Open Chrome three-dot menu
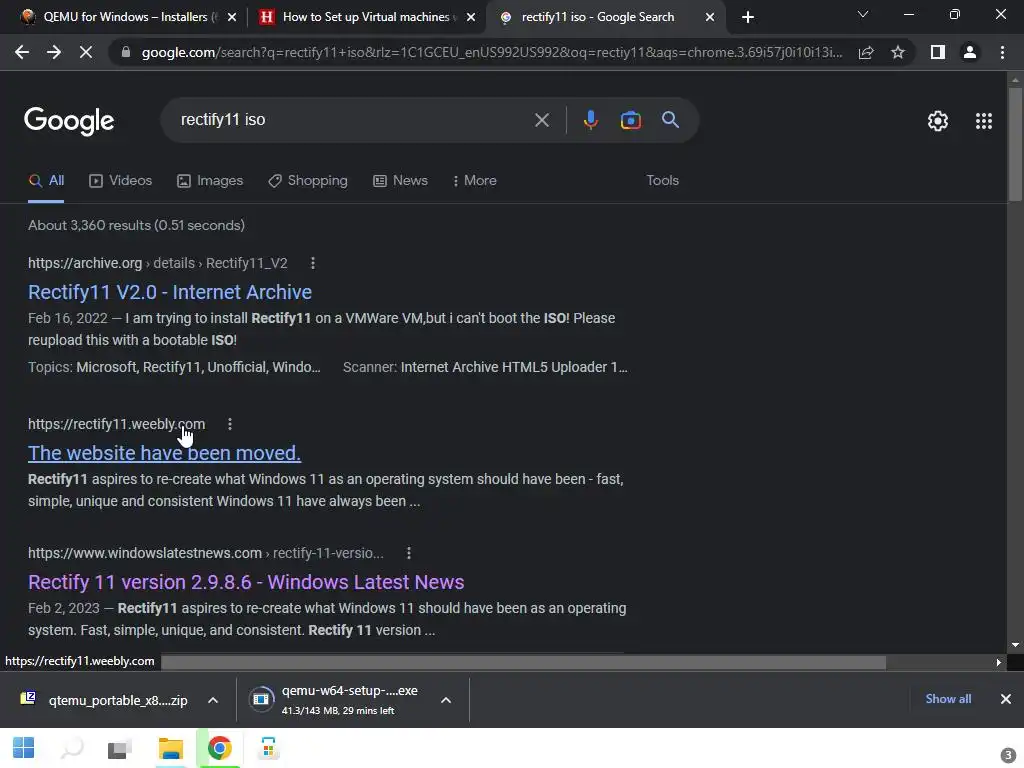The image size is (1024, 768). click(x=1002, y=52)
